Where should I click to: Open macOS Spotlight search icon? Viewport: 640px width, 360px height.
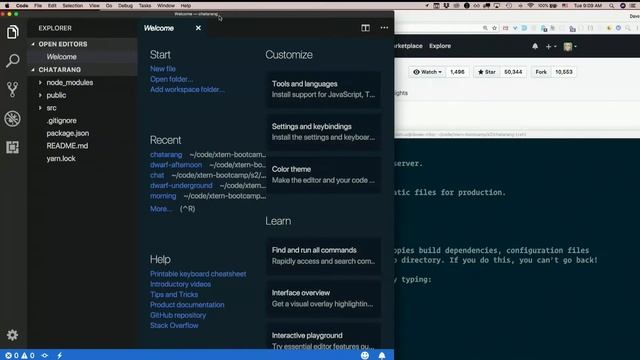(x=611, y=6)
